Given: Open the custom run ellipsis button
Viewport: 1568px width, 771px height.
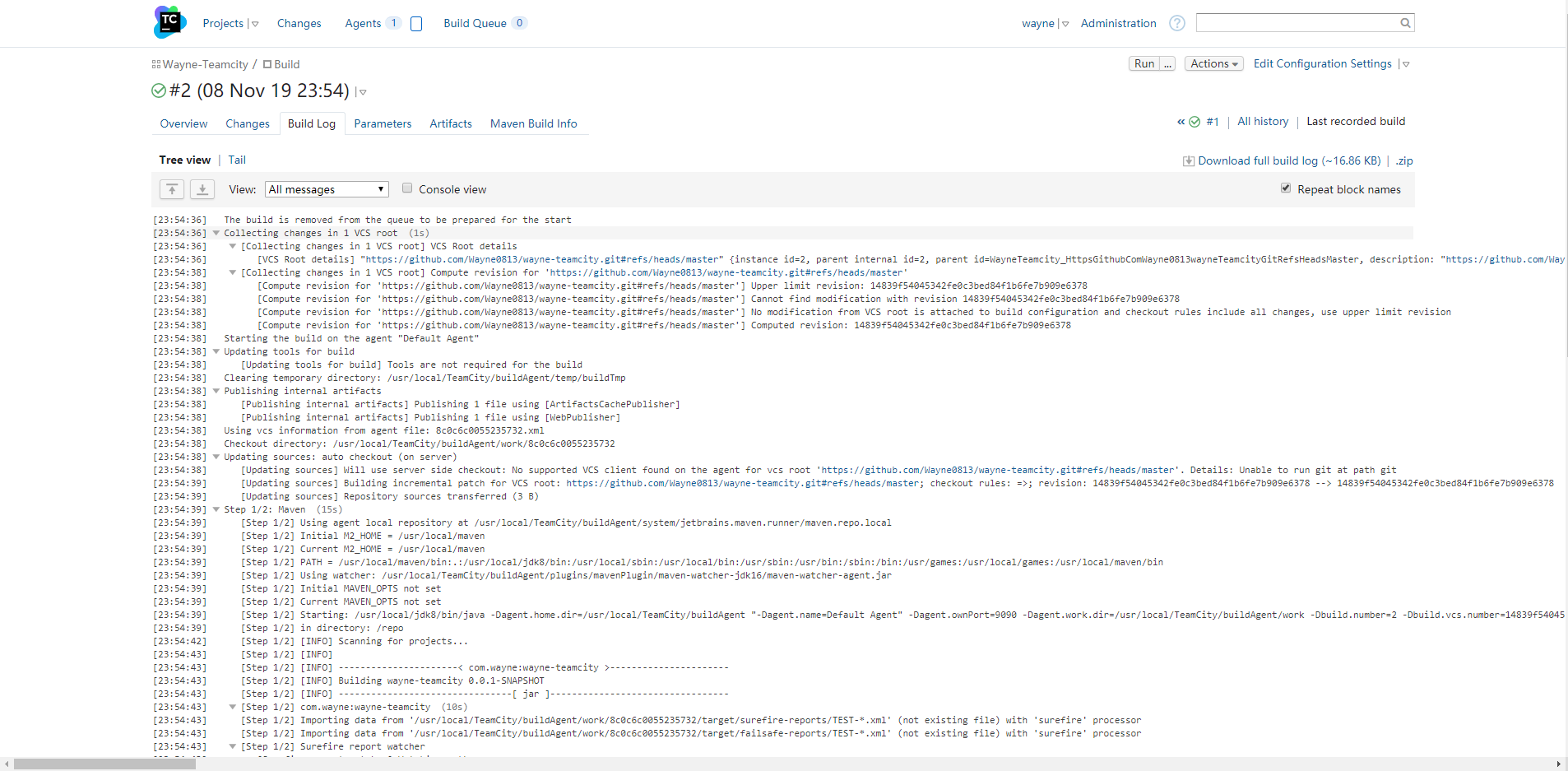Looking at the screenshot, I should tap(1167, 63).
